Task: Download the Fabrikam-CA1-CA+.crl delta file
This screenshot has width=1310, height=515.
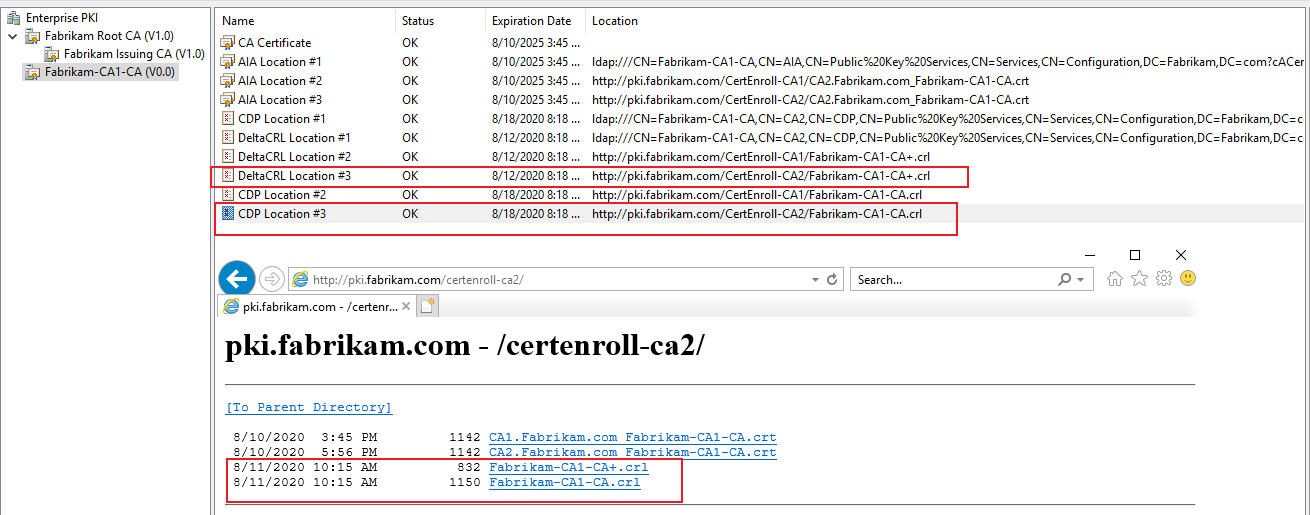Action: coord(568,468)
